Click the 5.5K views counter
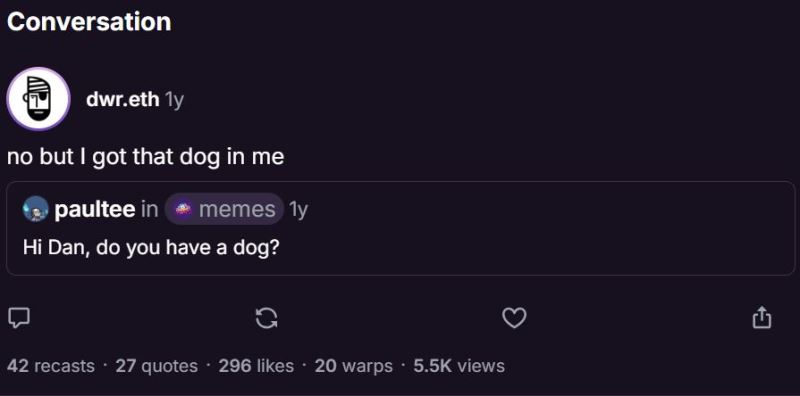The width and height of the screenshot is (800, 396). coord(459,366)
